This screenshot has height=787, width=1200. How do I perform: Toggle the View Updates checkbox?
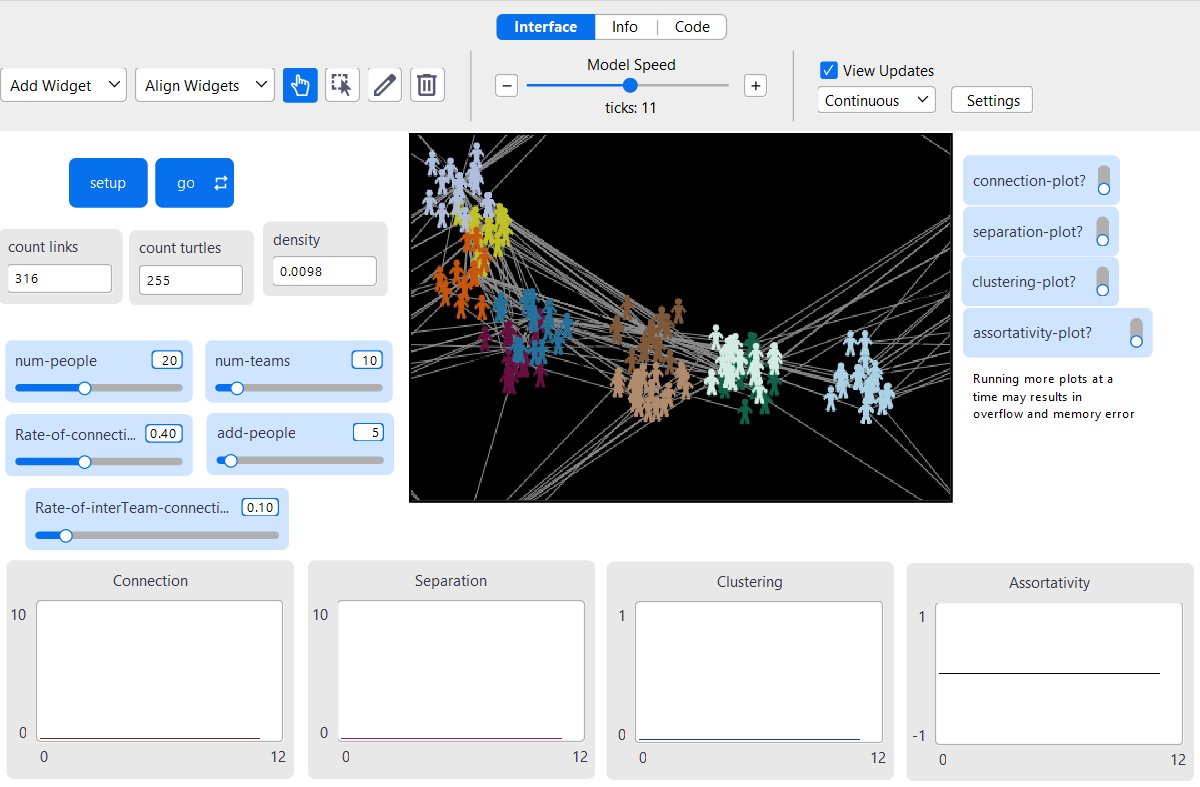(x=828, y=70)
